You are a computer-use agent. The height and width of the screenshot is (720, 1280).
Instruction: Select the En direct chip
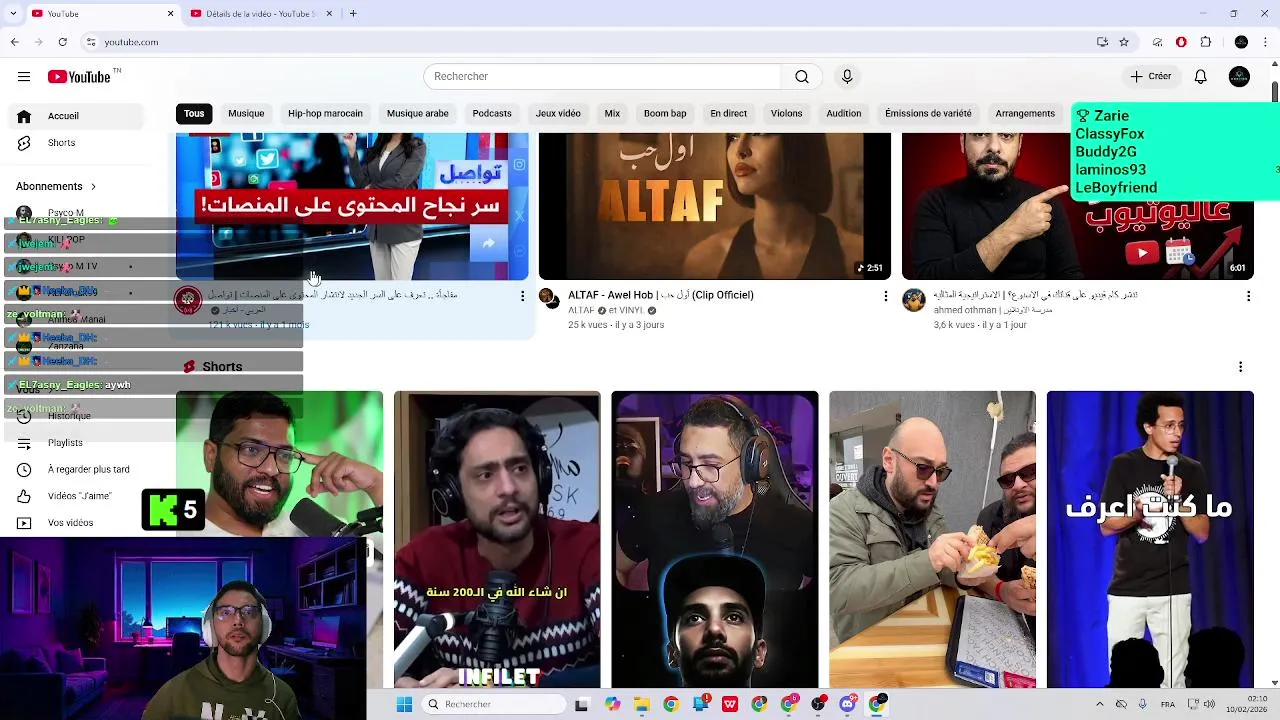click(x=728, y=114)
